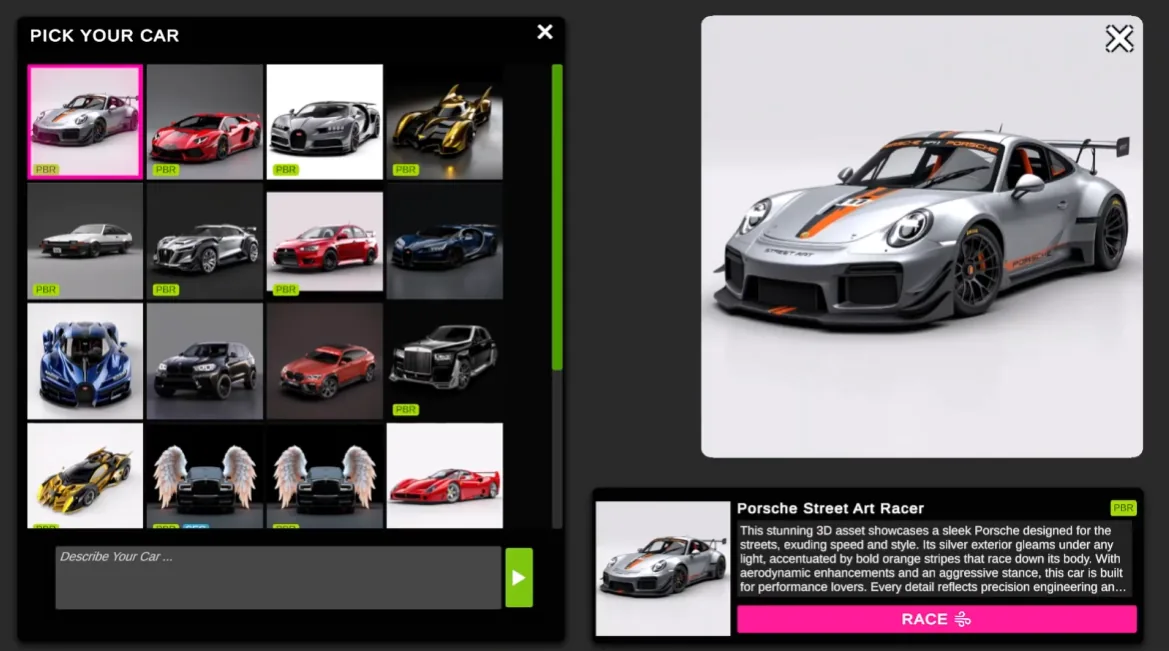Pick the red Lamborghini car thumbnail
The height and width of the screenshot is (651, 1169).
click(x=205, y=122)
